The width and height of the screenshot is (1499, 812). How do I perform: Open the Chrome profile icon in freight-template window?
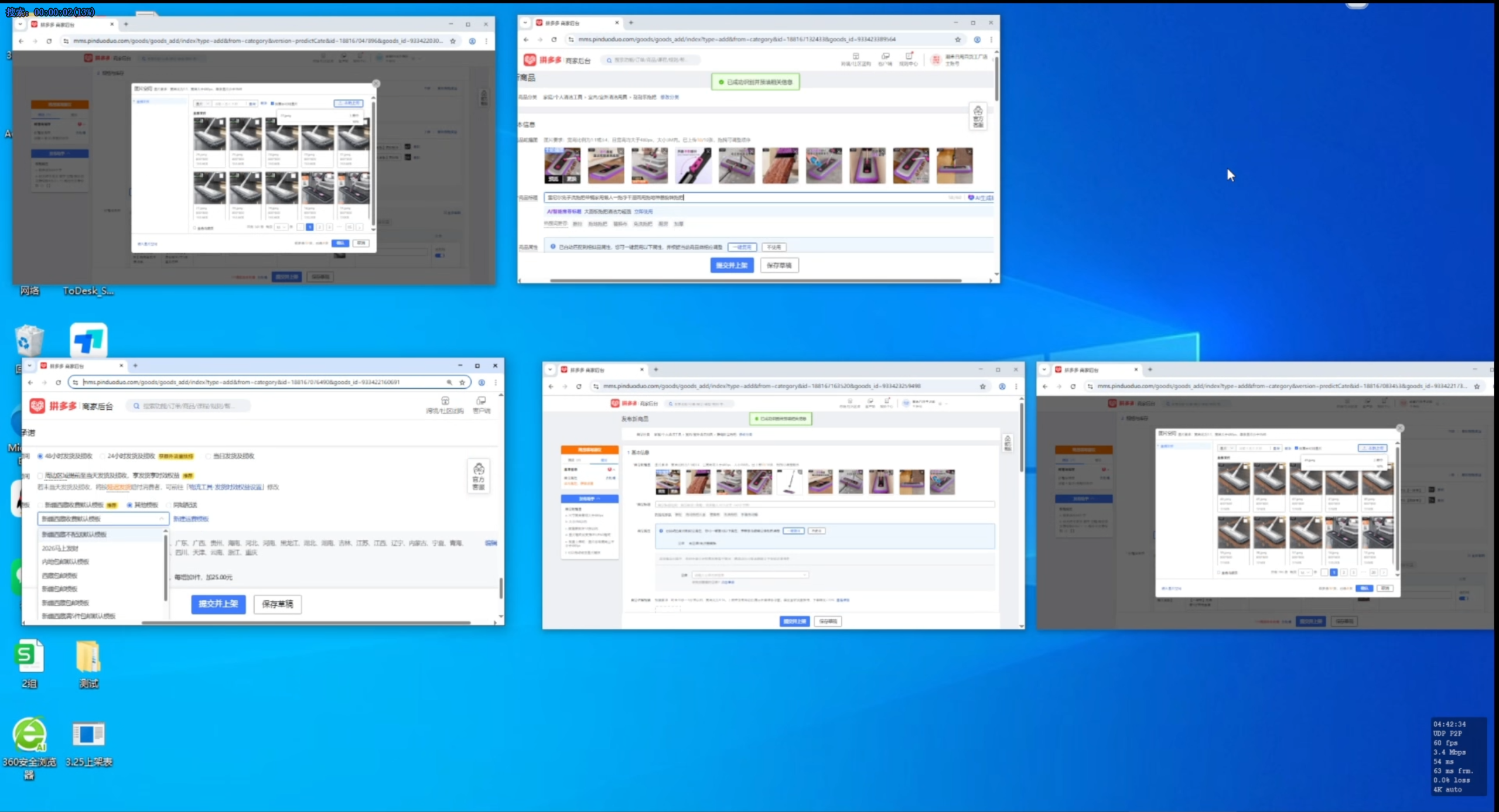[482, 382]
